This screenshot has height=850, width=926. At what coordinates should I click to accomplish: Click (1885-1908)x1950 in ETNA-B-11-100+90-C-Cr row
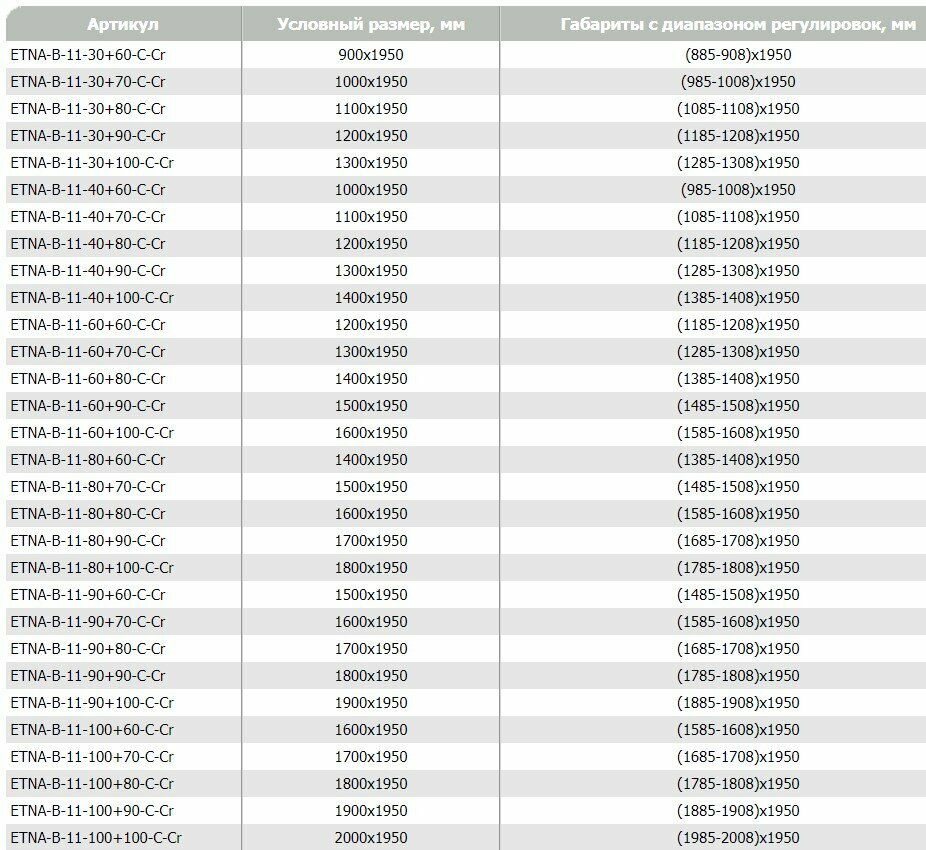pyautogui.click(x=738, y=811)
